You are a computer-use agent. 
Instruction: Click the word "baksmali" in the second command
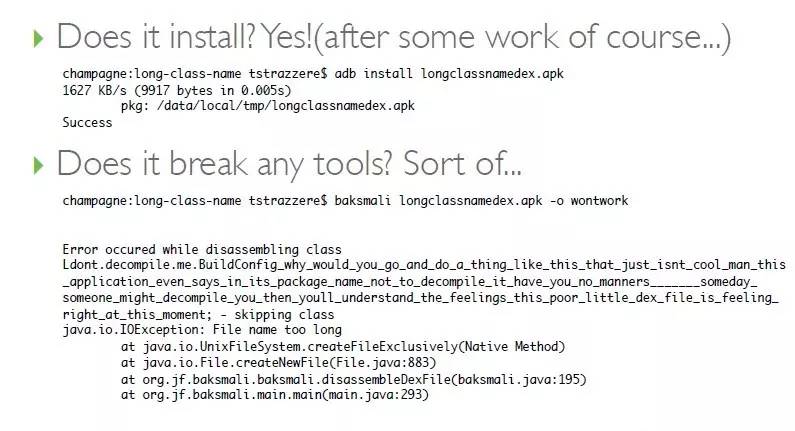(x=364, y=201)
